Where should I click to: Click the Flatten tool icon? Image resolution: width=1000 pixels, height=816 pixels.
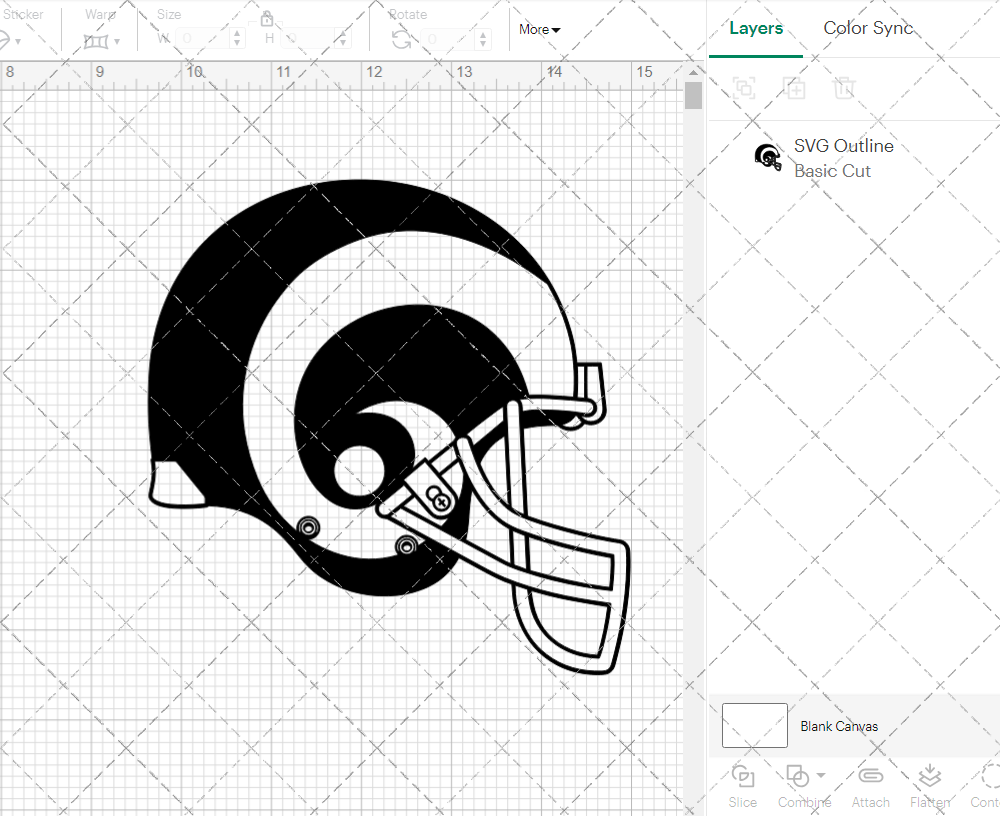(930, 776)
